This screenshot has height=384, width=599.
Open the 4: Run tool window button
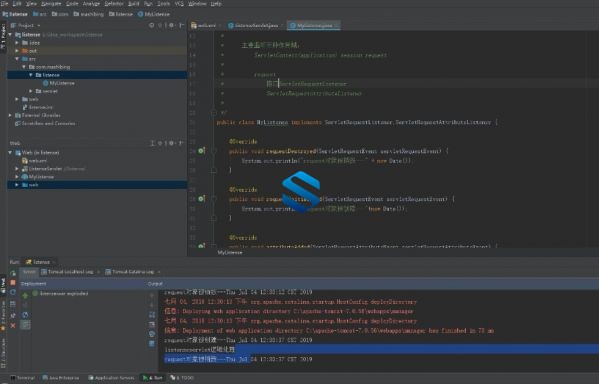click(x=152, y=378)
